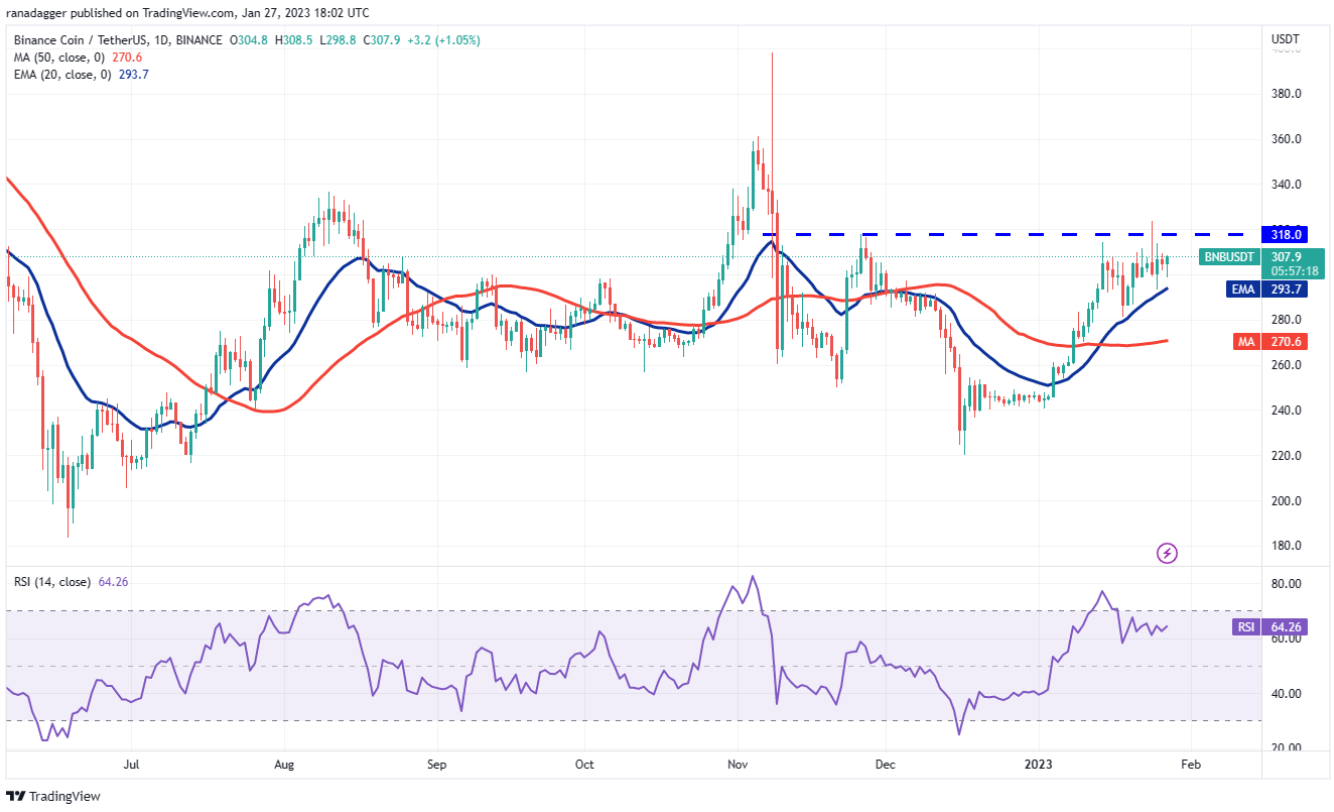Click the 40.00 value on RSI axis

(1284, 693)
